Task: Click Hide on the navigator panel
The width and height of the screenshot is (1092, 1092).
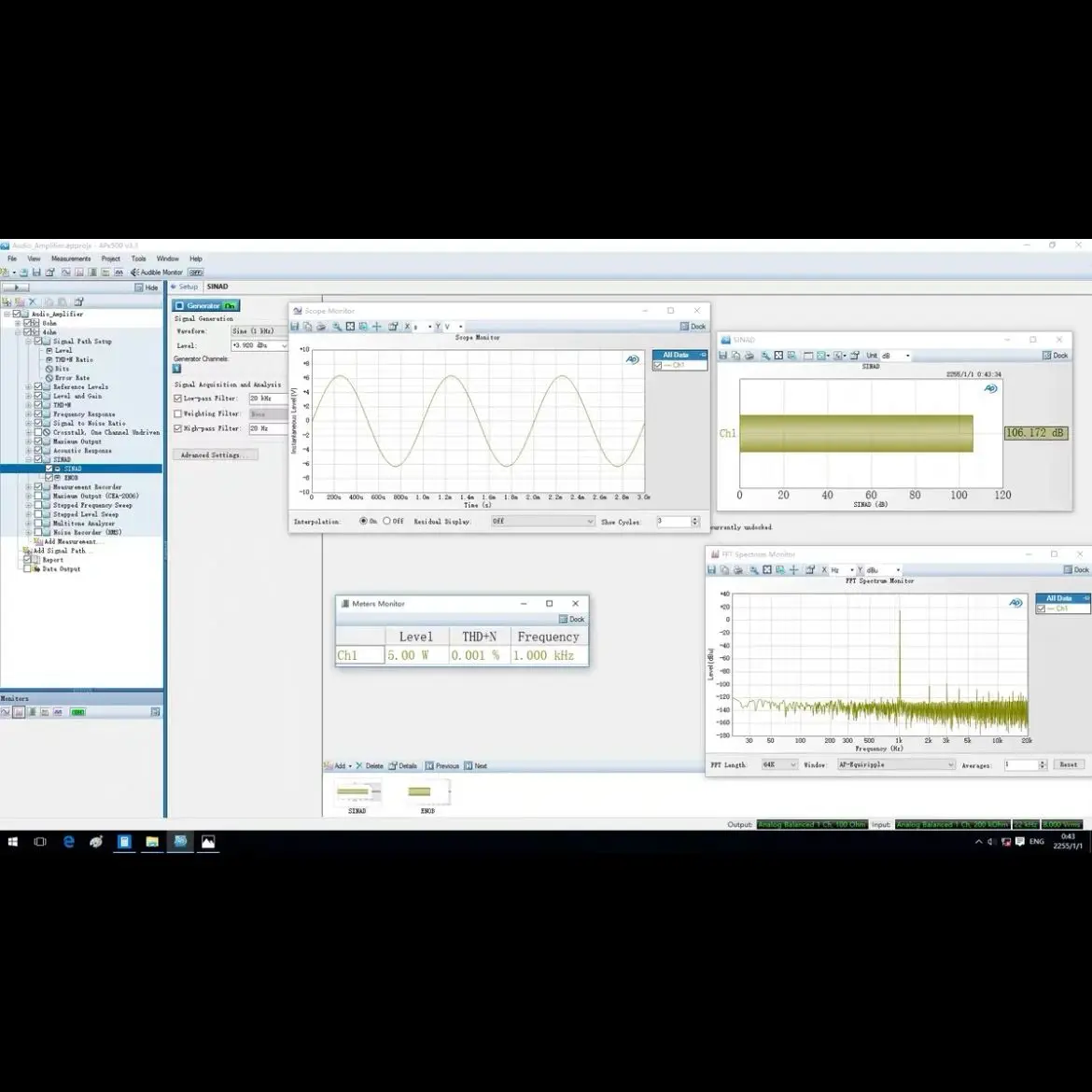Action: tap(147, 287)
